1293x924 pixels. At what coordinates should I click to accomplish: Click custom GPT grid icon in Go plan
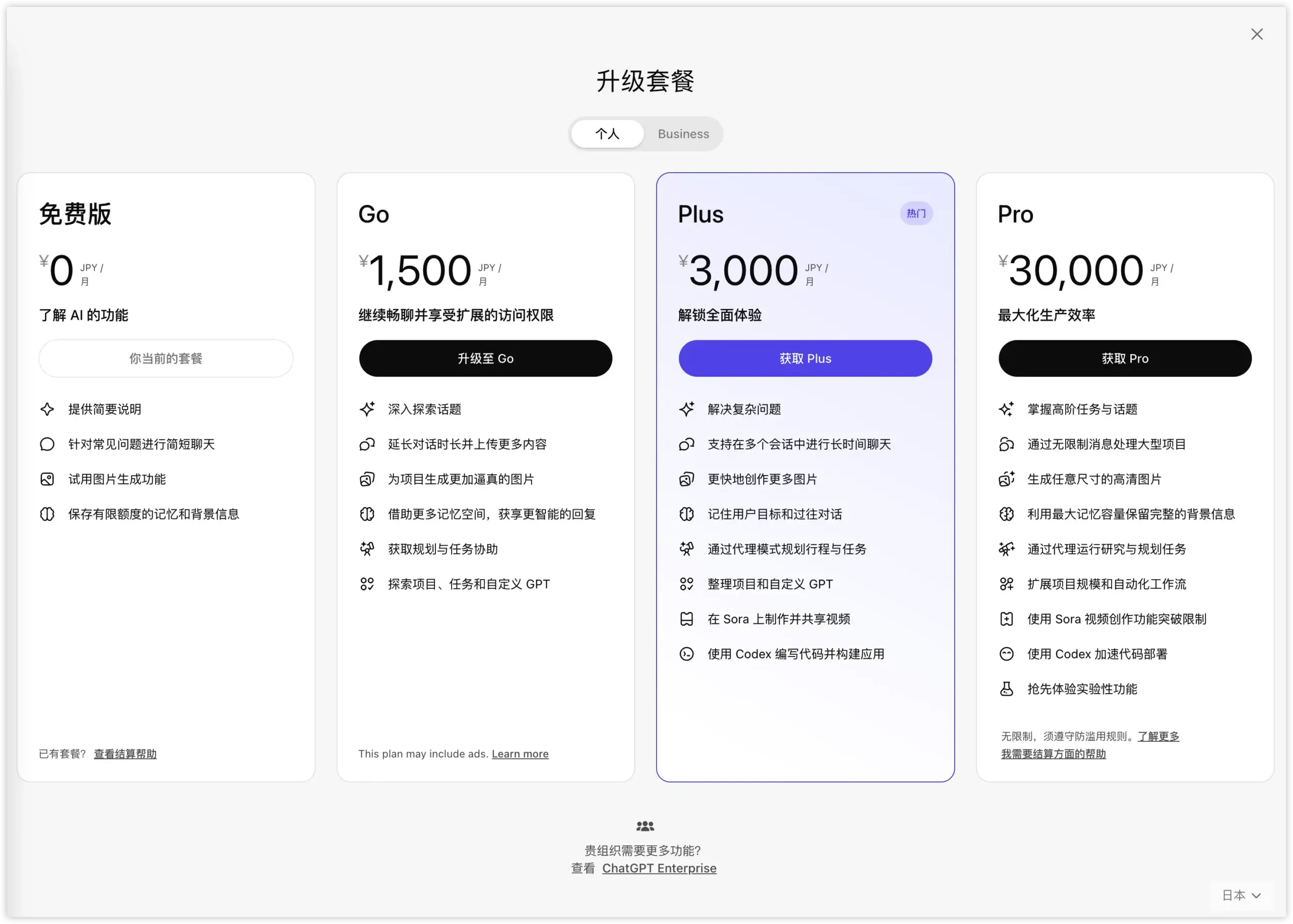pos(367,584)
